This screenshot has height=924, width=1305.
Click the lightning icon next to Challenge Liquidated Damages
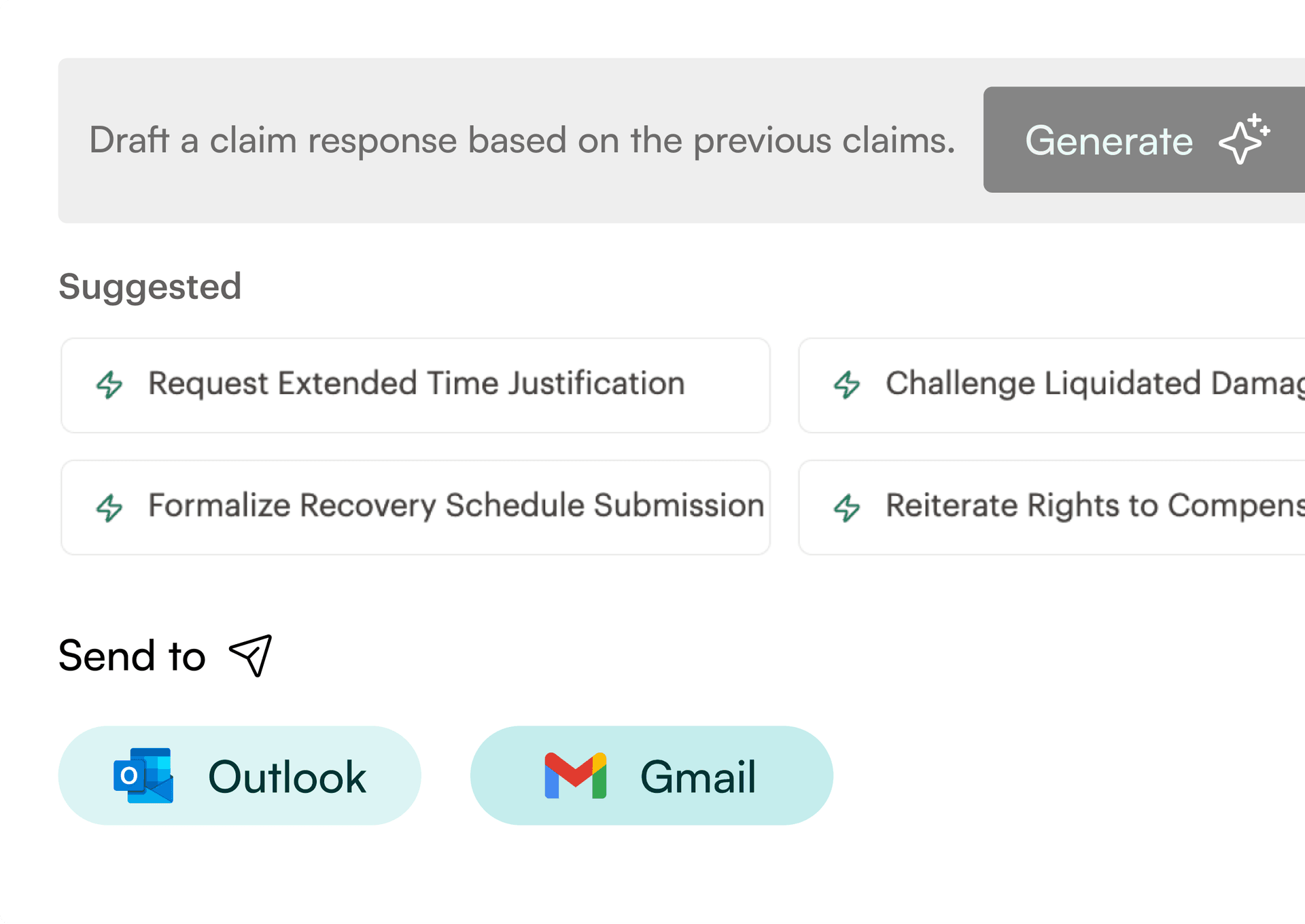tap(847, 385)
